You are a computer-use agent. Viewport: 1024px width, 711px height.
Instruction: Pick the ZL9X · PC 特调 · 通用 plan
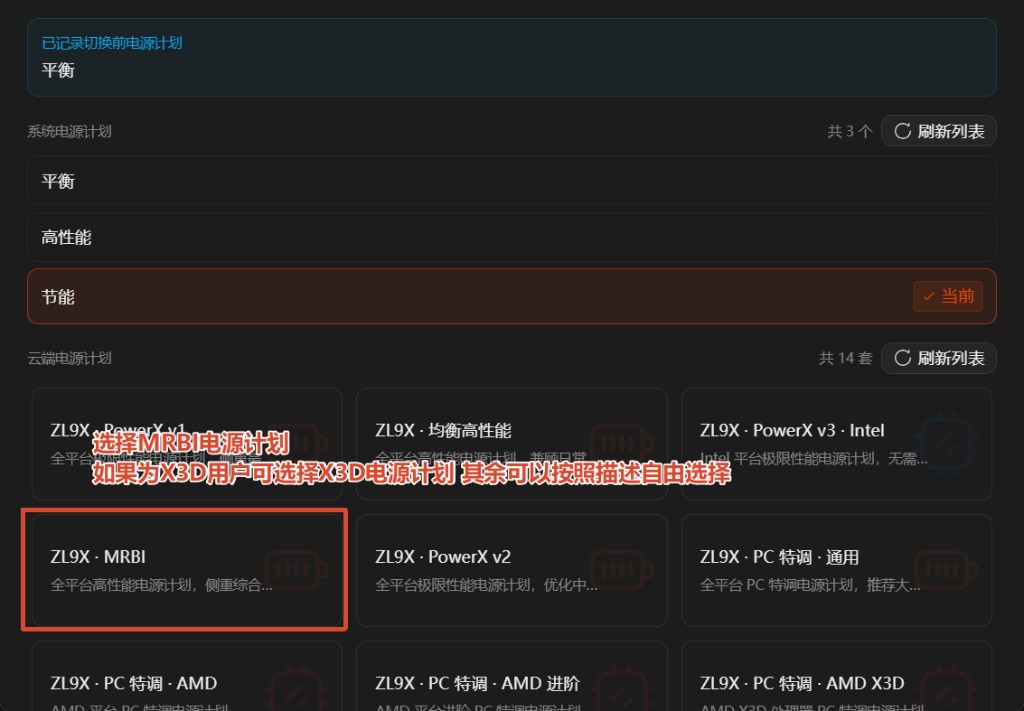836,570
